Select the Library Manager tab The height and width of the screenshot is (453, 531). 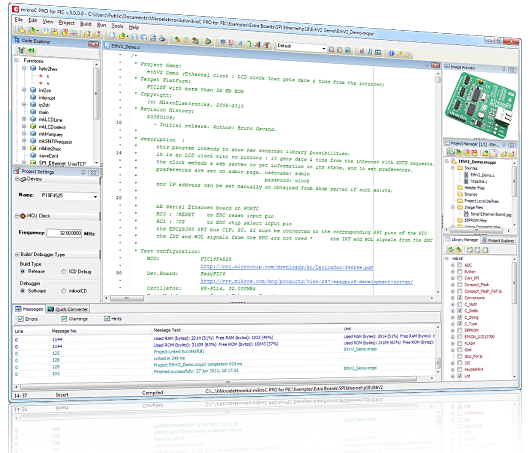[x=461, y=239]
